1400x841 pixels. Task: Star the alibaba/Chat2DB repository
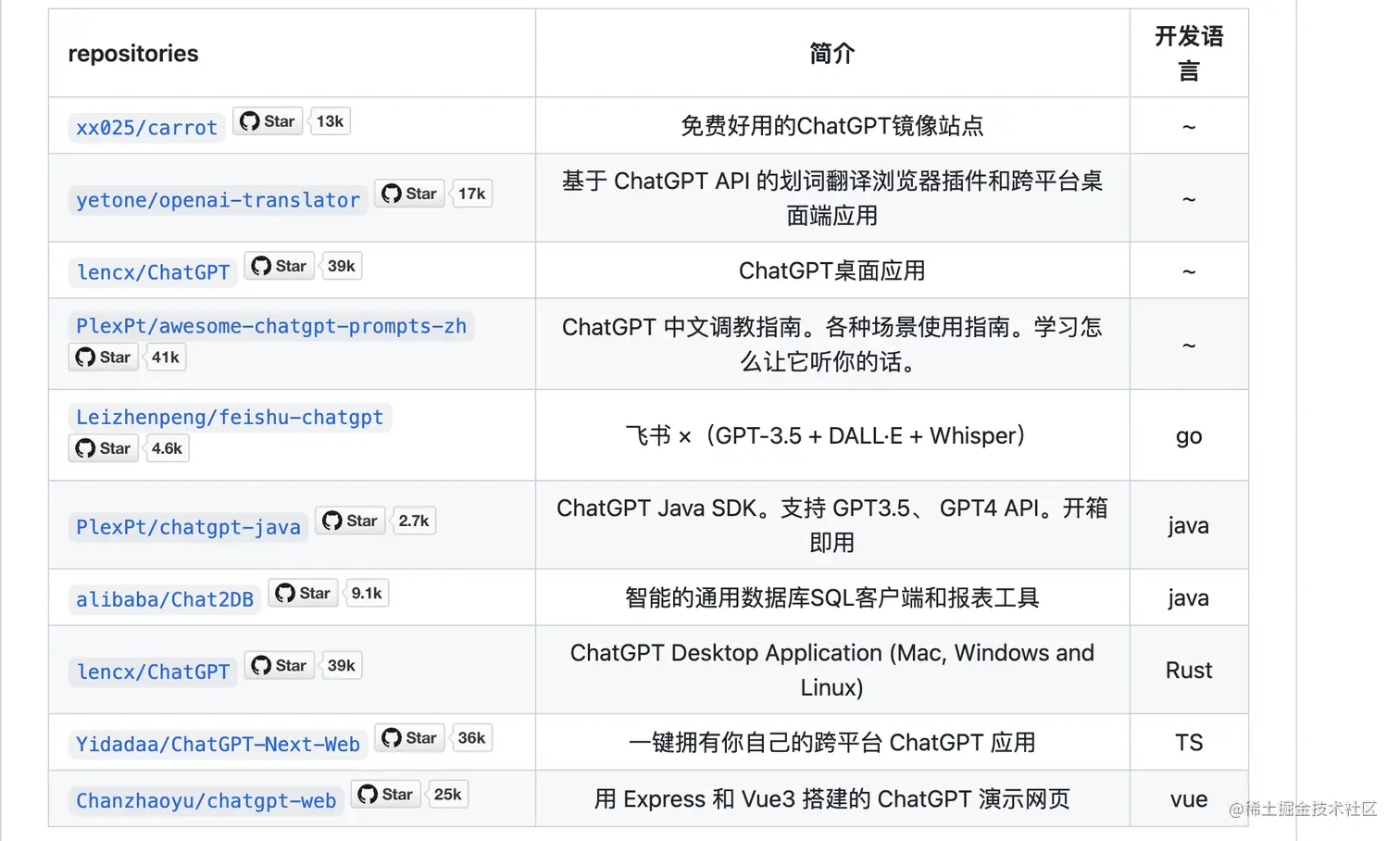tap(303, 593)
